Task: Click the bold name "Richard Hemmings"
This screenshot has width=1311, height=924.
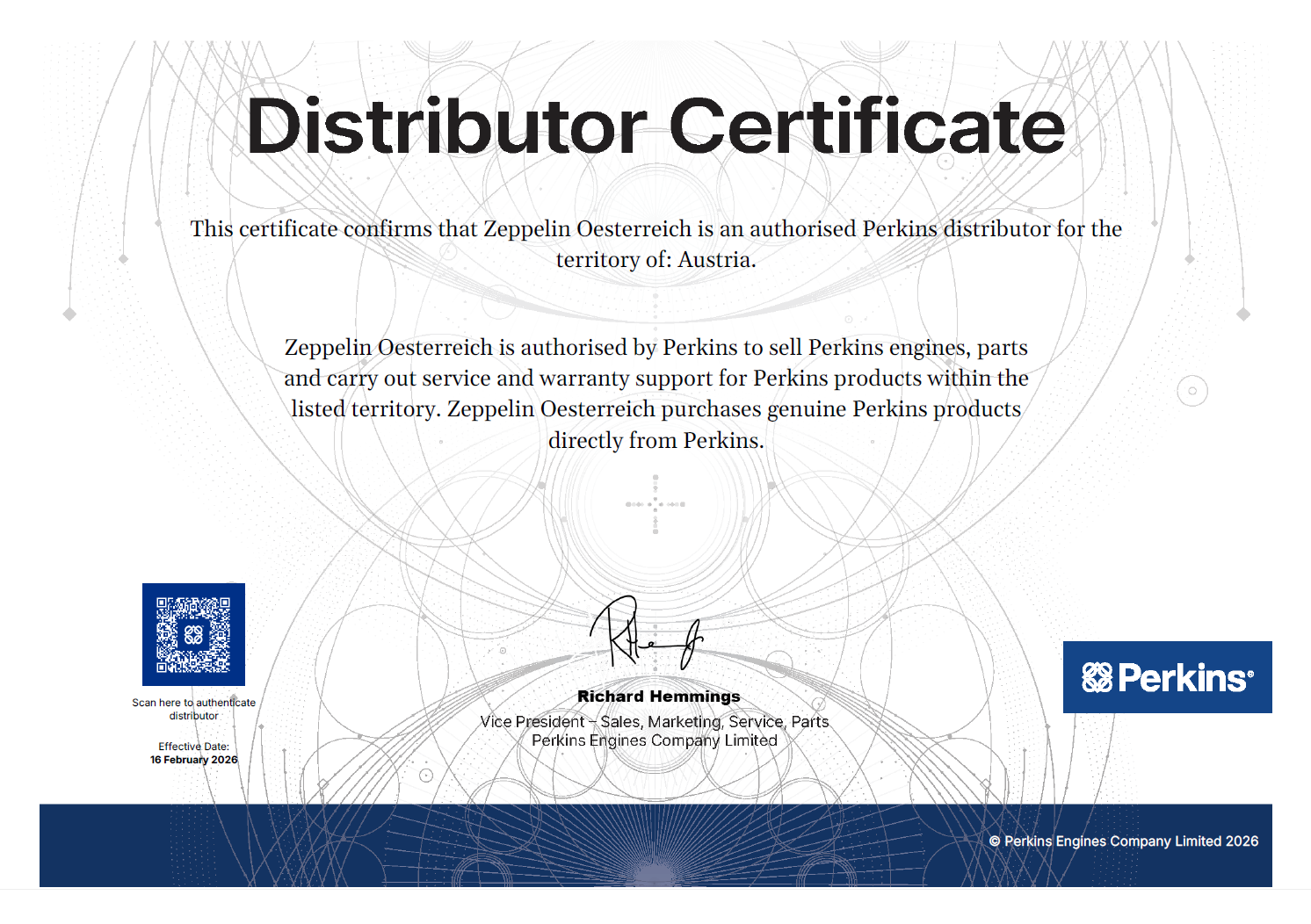Action: pyautogui.click(x=658, y=697)
